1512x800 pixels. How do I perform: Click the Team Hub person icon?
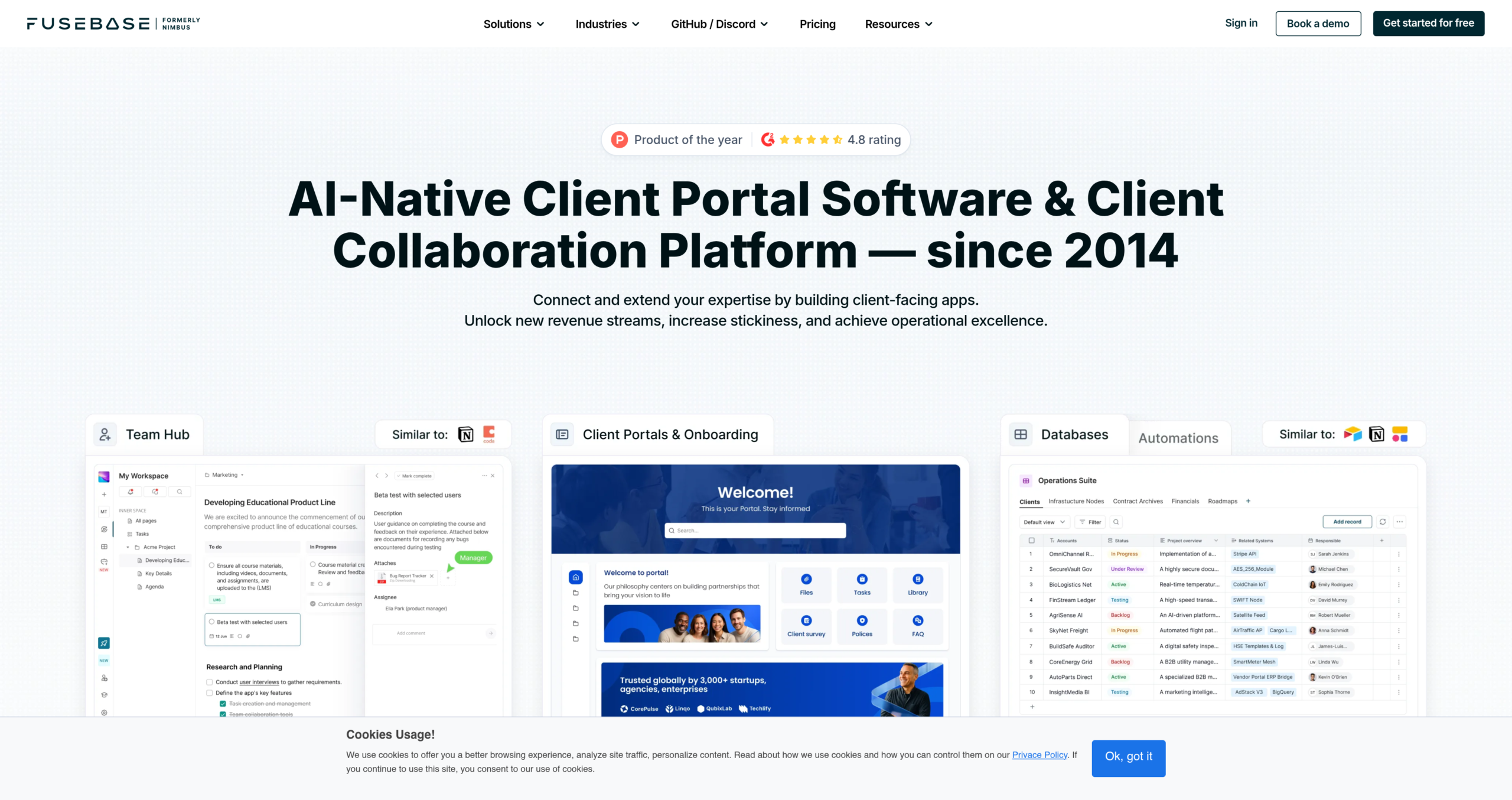pos(105,435)
